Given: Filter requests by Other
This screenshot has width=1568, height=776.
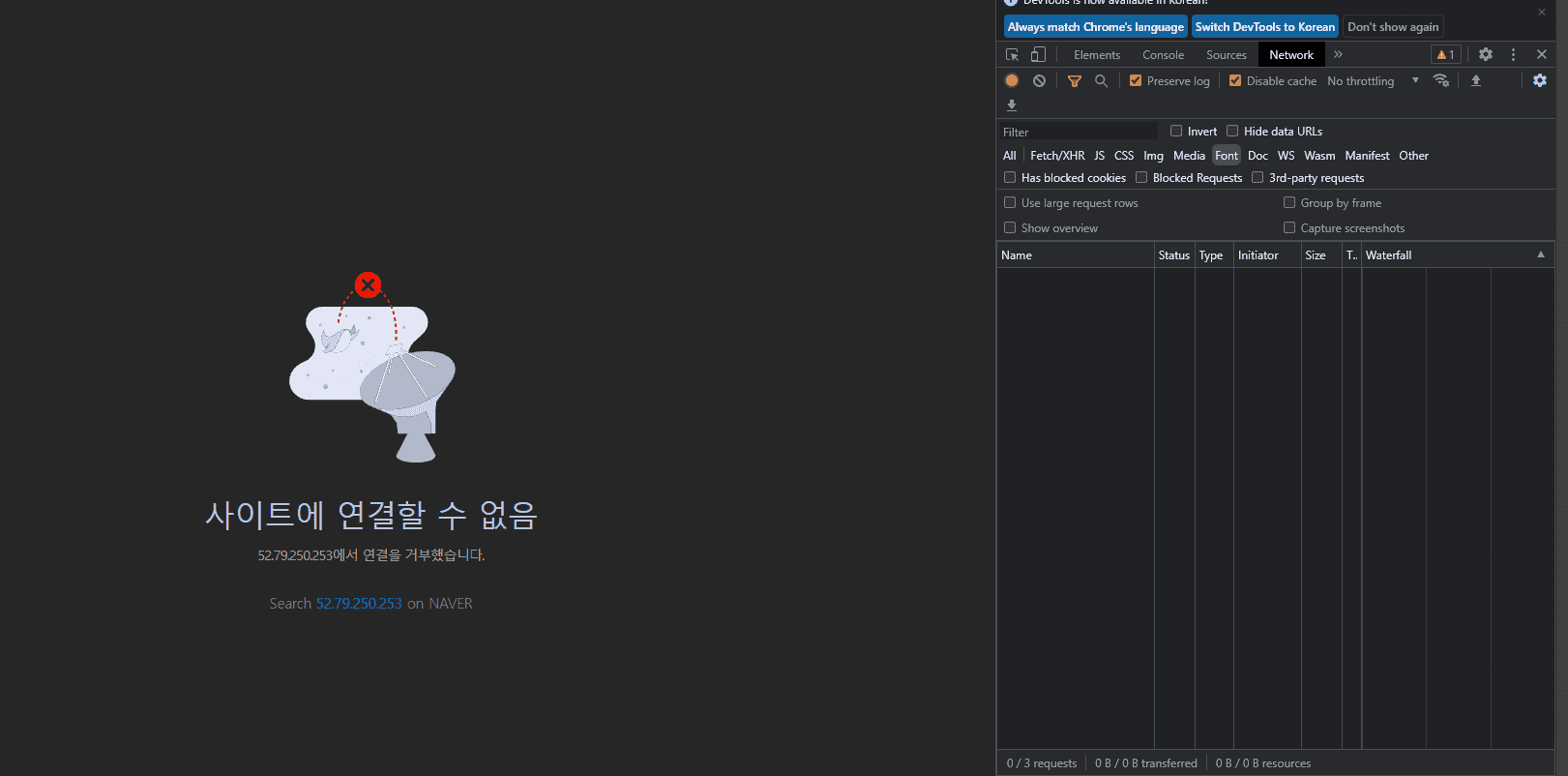Looking at the screenshot, I should pyautogui.click(x=1413, y=156).
